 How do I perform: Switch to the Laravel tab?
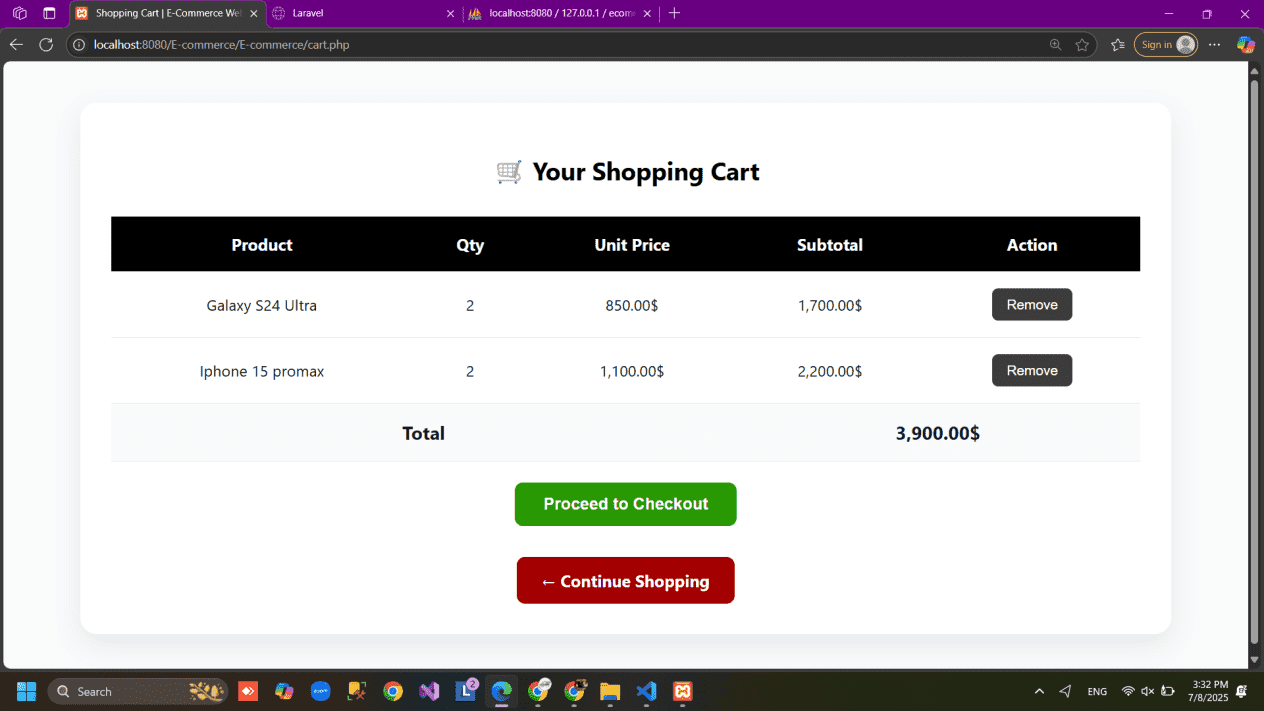coord(362,14)
